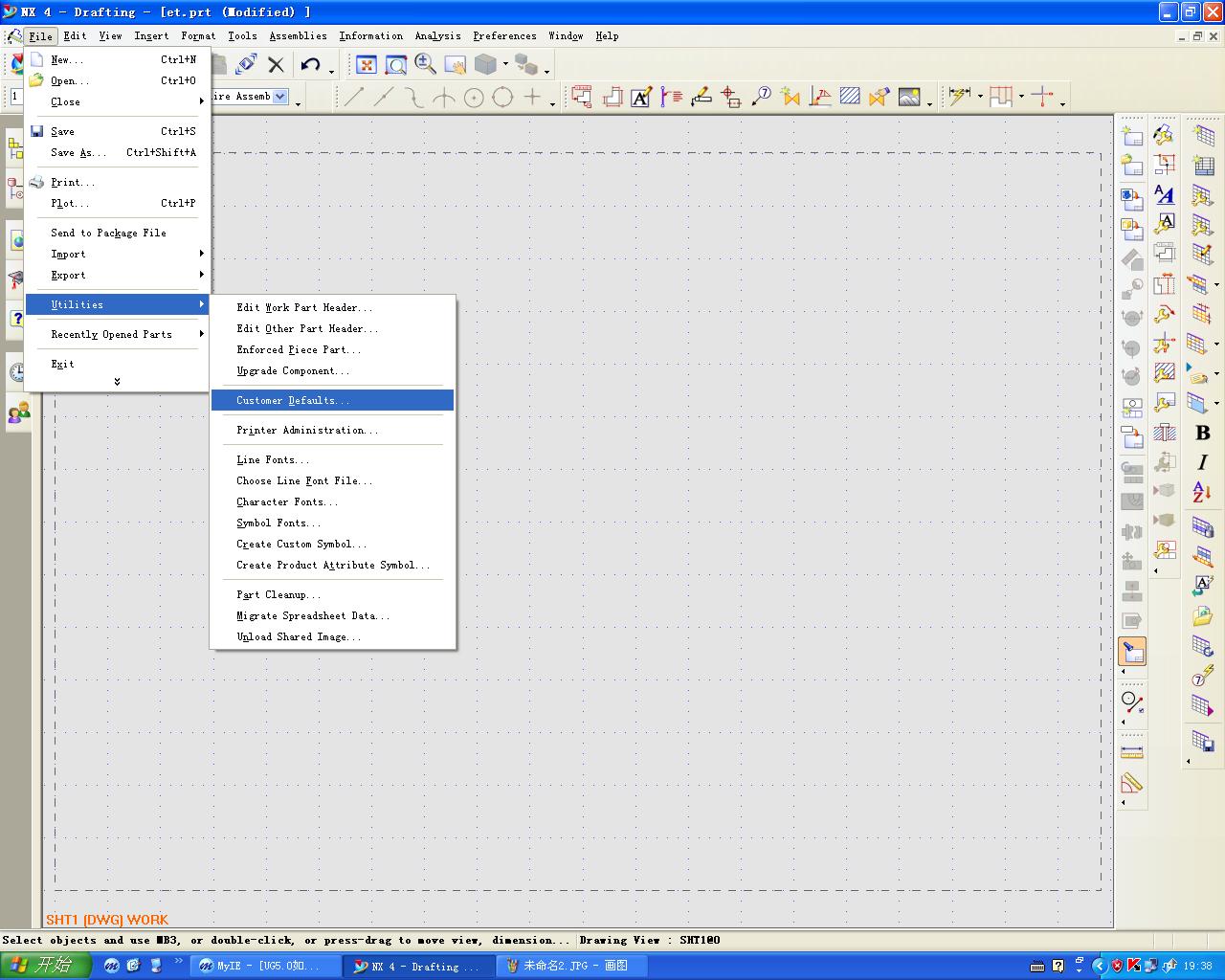Click the Image insert icon in toolbar
This screenshot has width=1225, height=980.
pyautogui.click(x=909, y=97)
